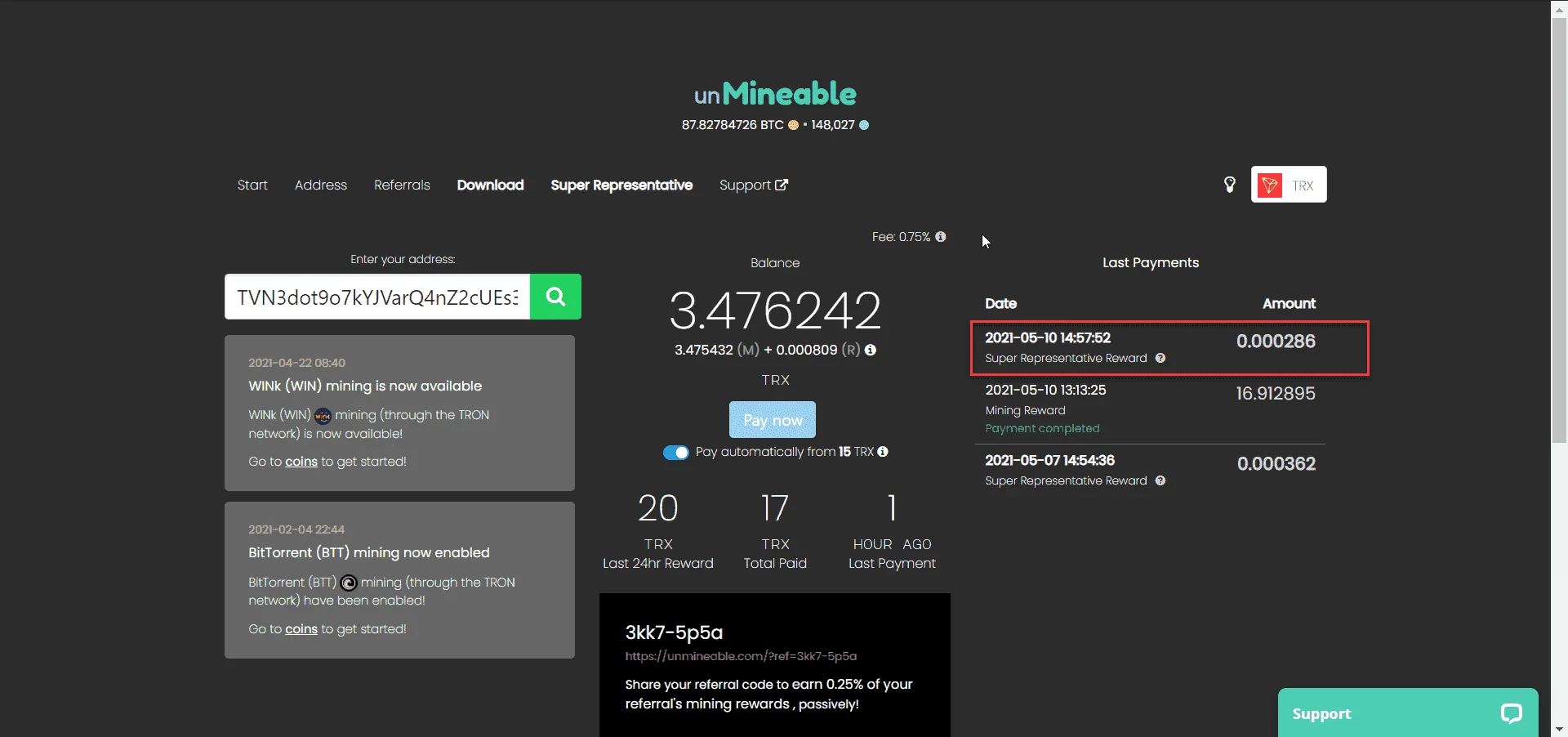Click the balance value 3.476242
Screen dimensions: 1568x737
(775, 310)
